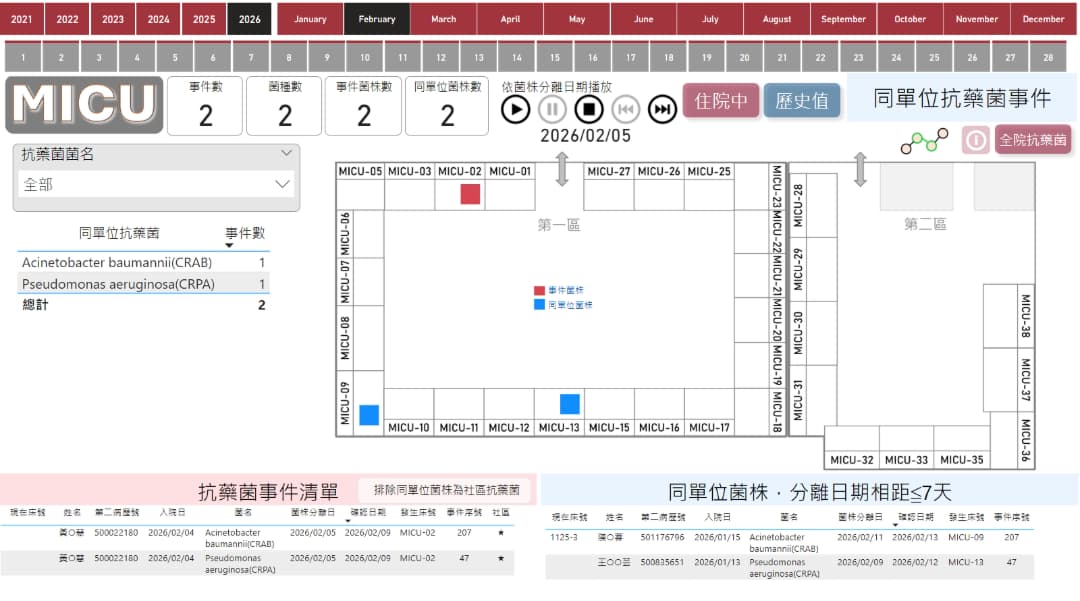This screenshot has height=601, width=1080.
Task: Click the red square in MICU-02
Action: (470, 194)
